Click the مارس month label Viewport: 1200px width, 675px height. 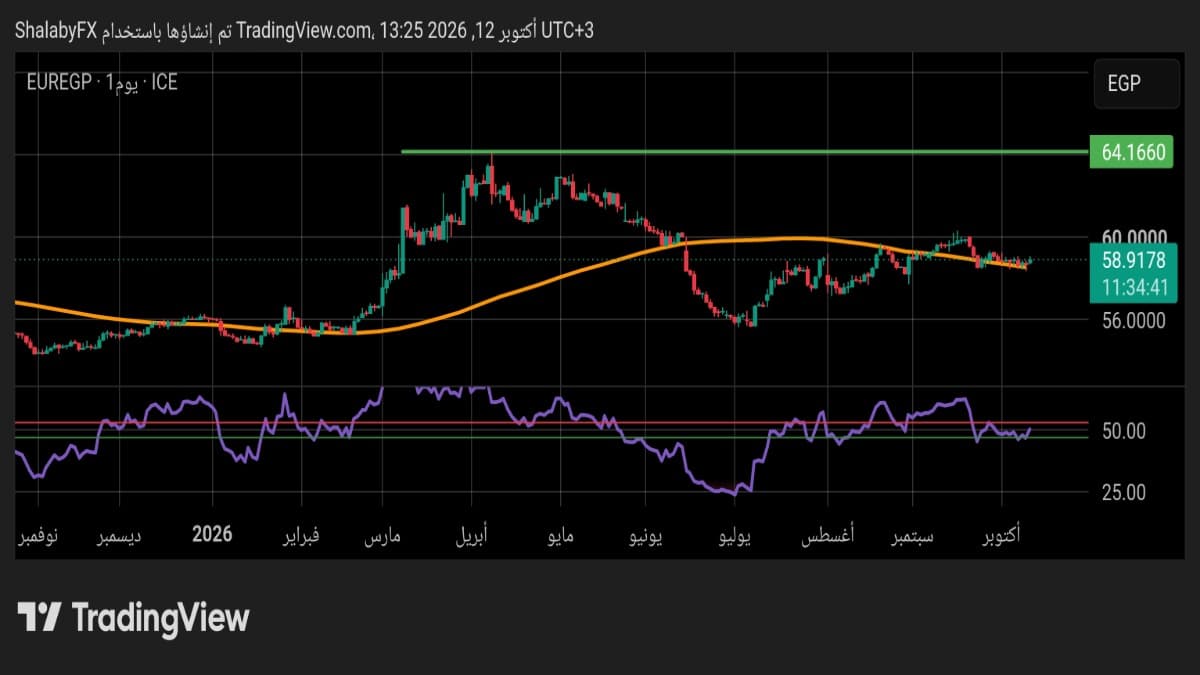tap(381, 535)
